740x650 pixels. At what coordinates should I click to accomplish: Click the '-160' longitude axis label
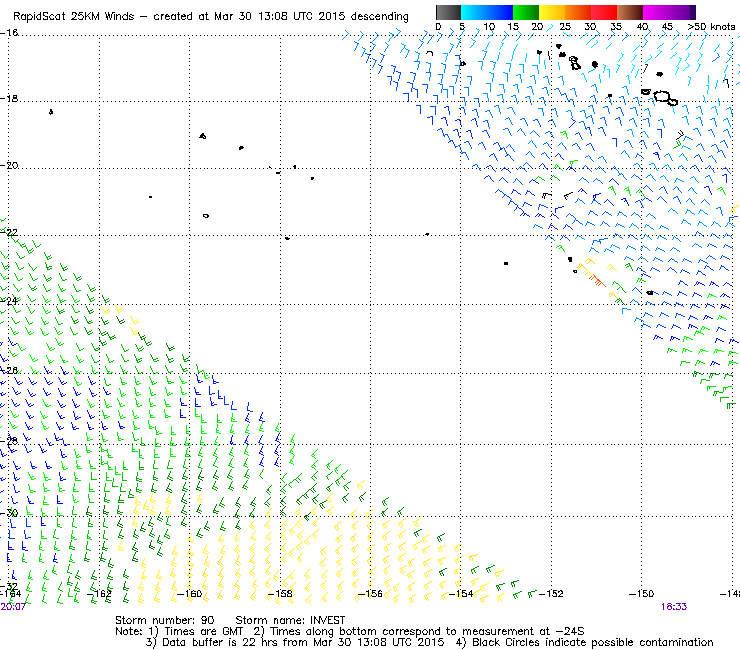click(x=189, y=594)
